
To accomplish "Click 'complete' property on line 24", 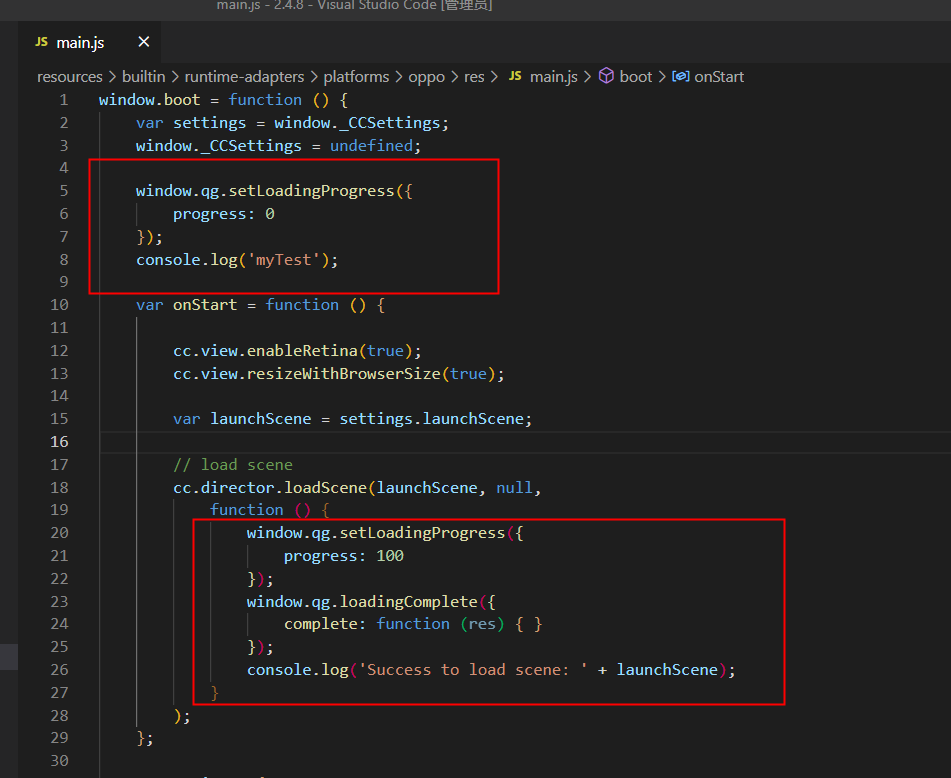I will [x=320, y=624].
